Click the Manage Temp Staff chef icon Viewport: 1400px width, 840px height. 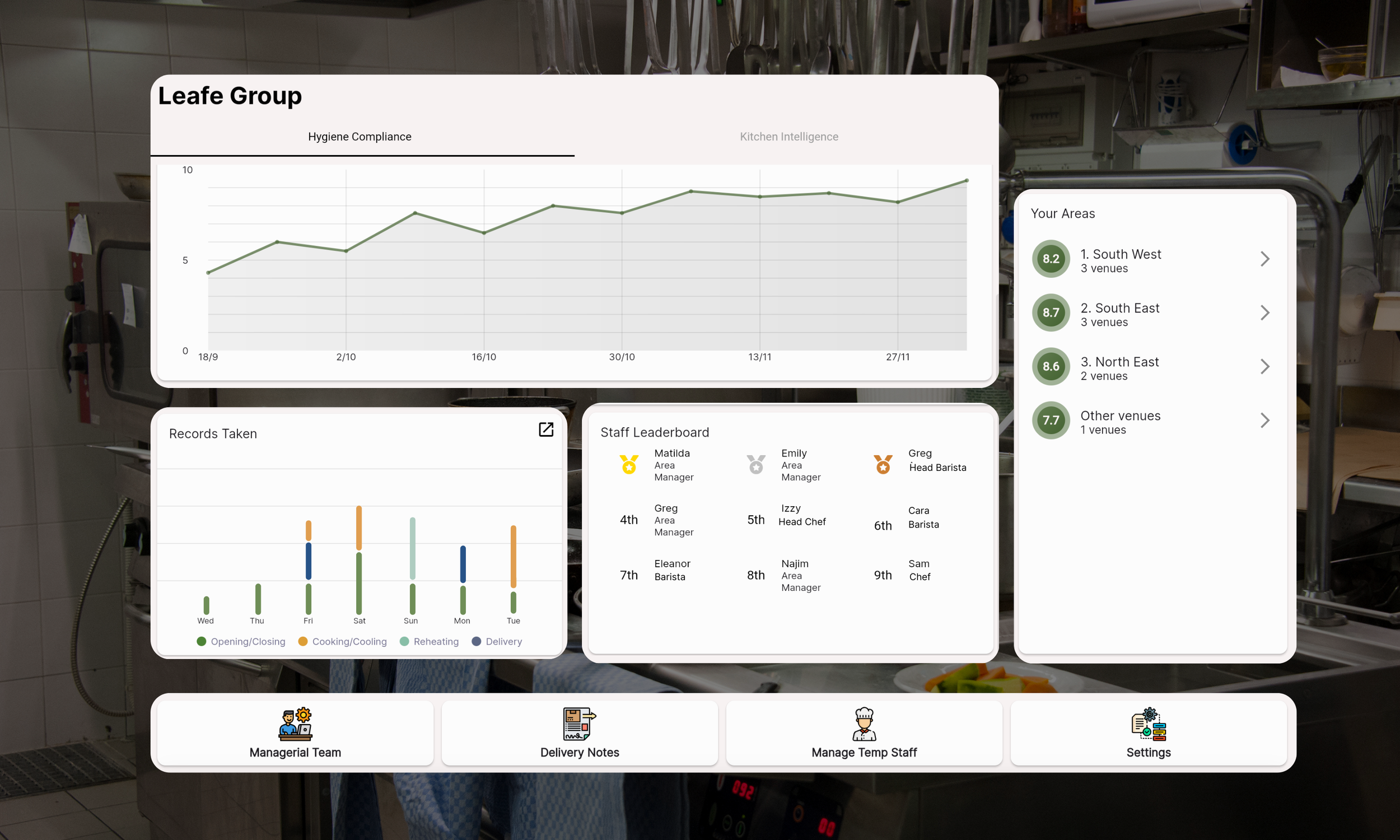pos(864,724)
